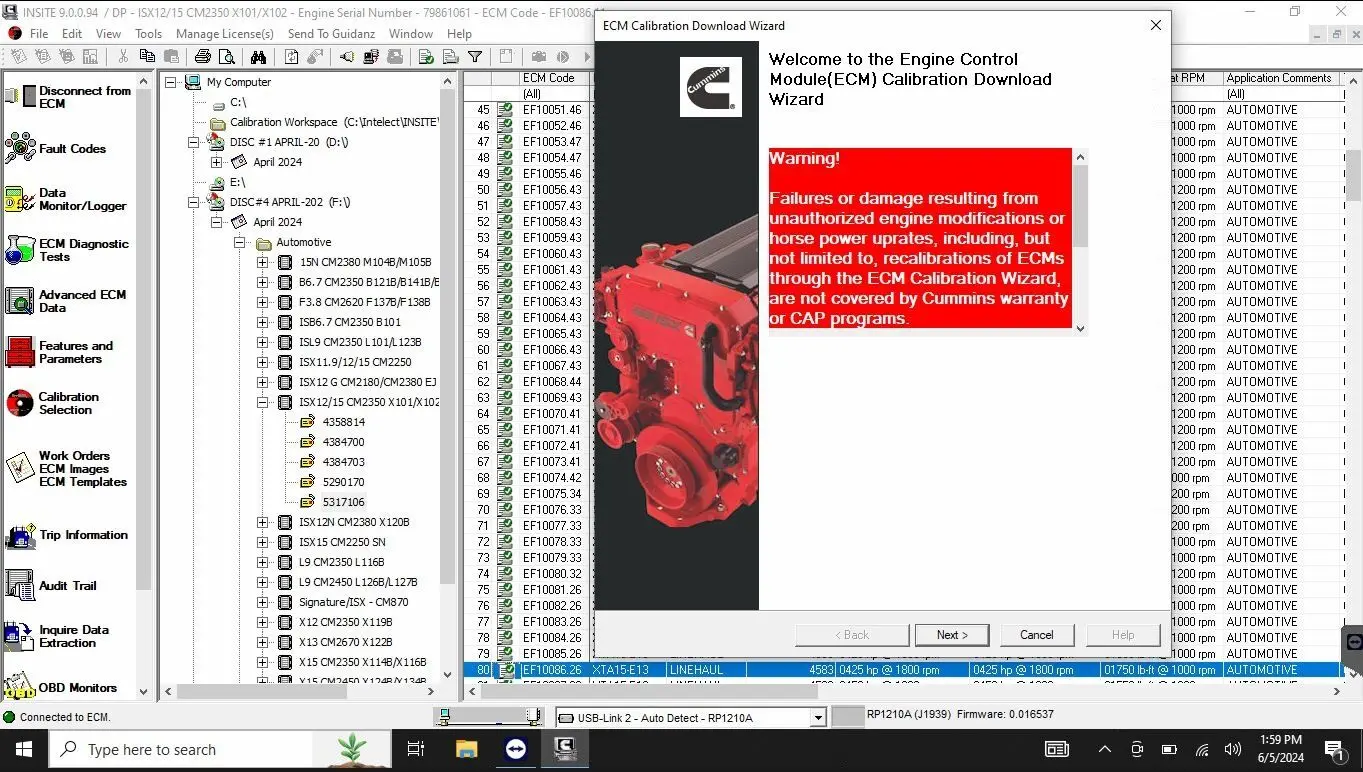Select calibration 4384703 in tree
Viewport: 1363px width, 772px height.
(343, 462)
